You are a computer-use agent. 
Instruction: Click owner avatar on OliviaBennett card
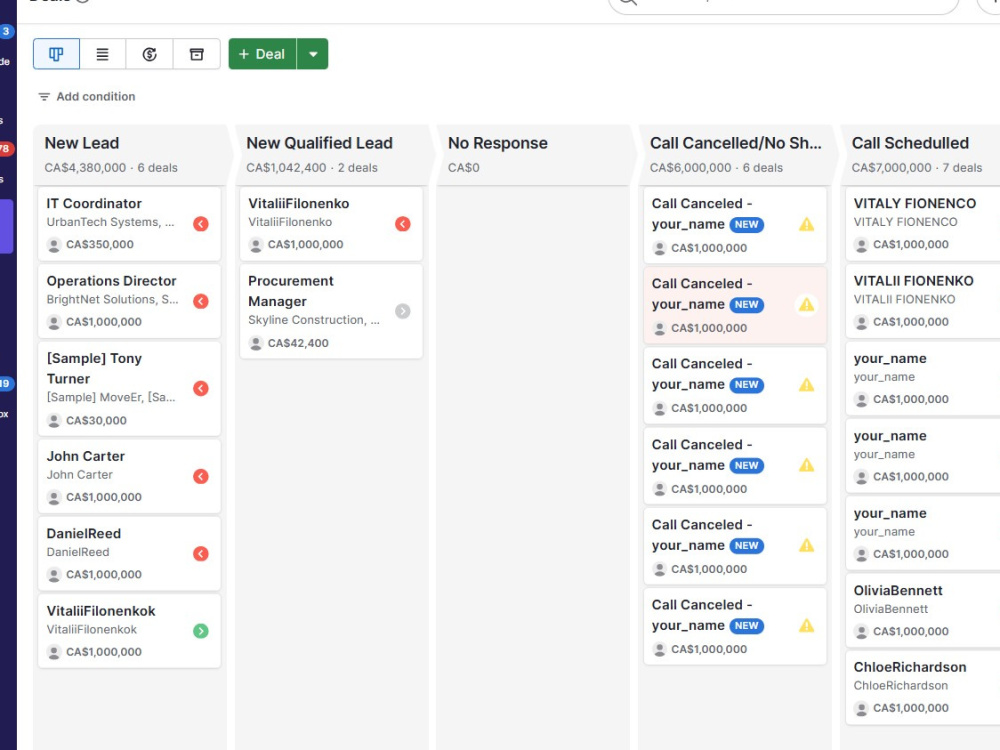[861, 632]
